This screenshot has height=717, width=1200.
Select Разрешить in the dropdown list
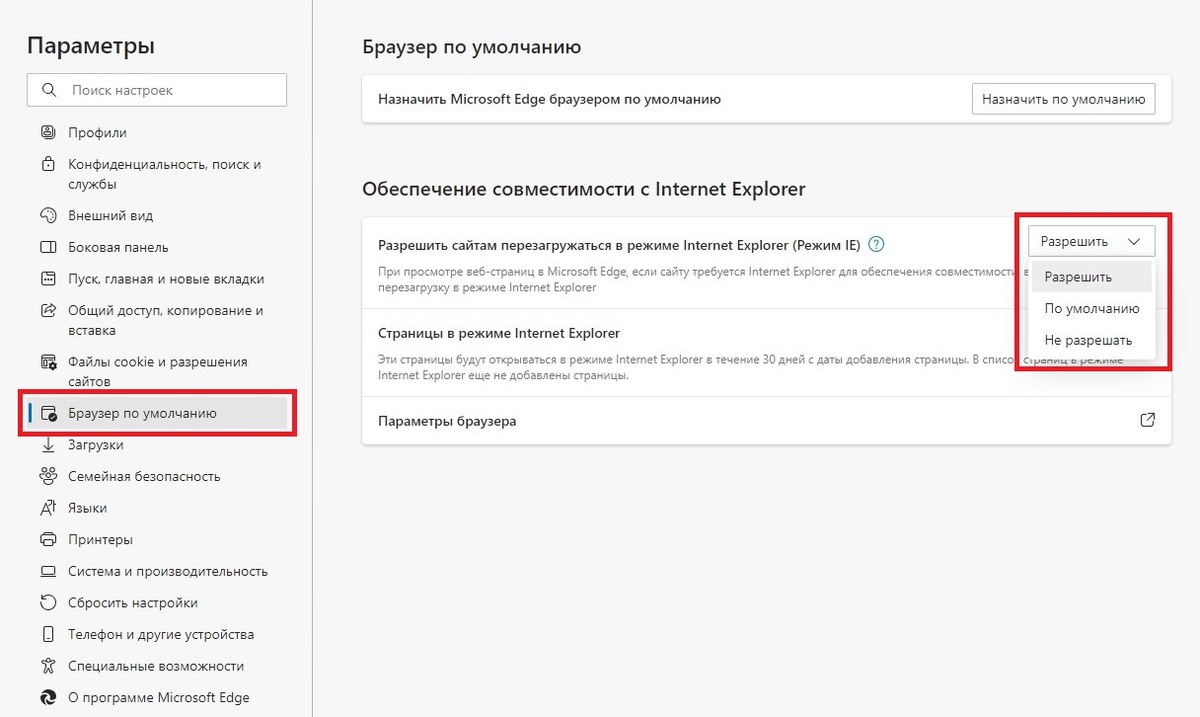(1092, 277)
